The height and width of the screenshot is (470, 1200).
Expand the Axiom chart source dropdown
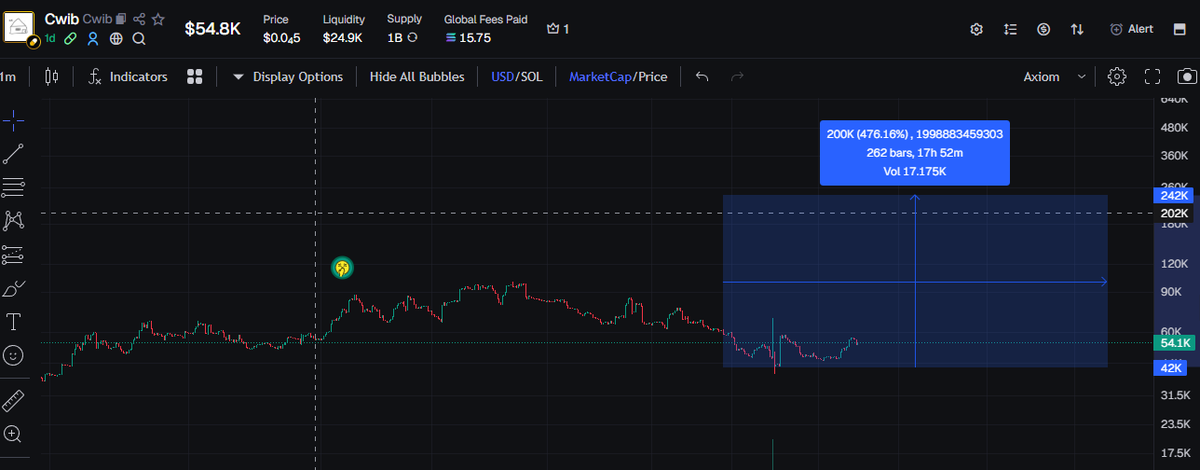click(x=1055, y=76)
